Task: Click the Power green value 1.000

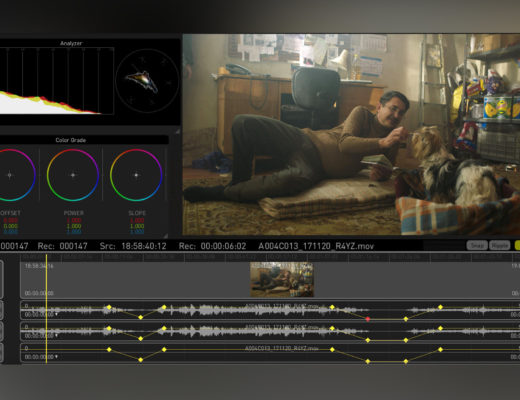Action: click(x=74, y=226)
